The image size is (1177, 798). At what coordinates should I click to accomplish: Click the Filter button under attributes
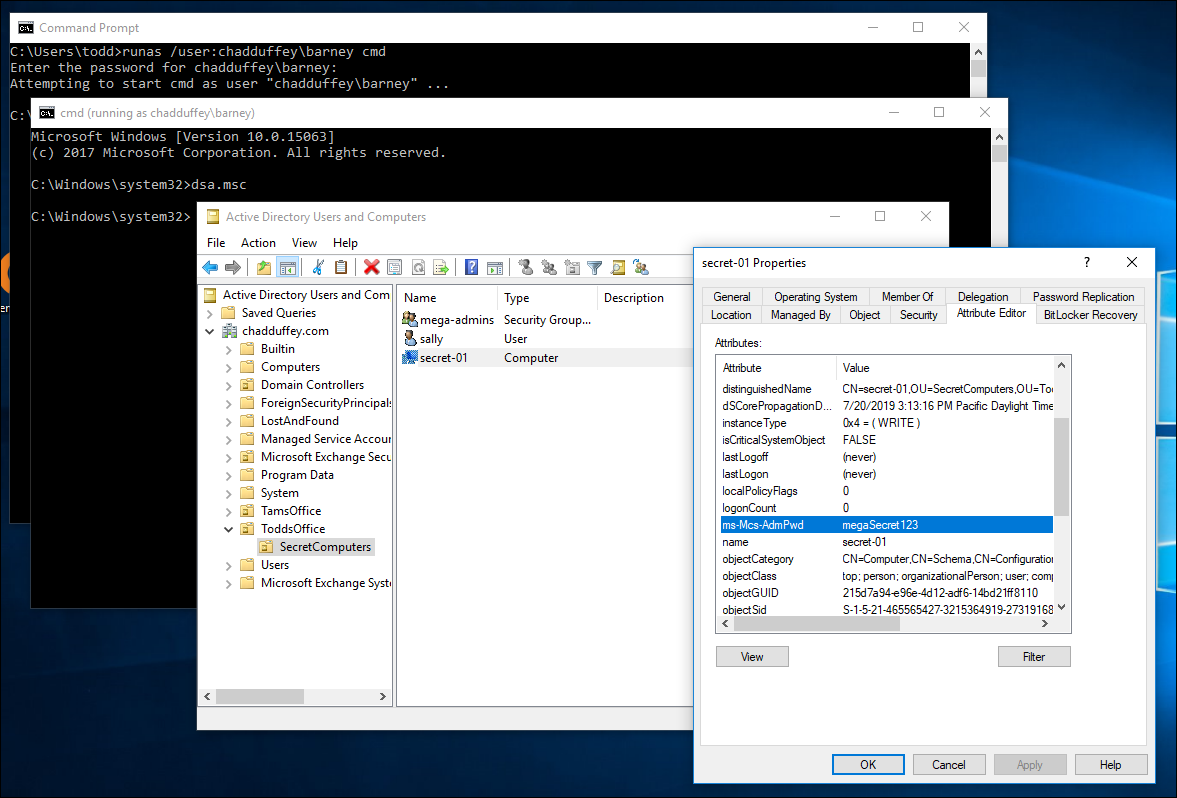tap(1034, 657)
